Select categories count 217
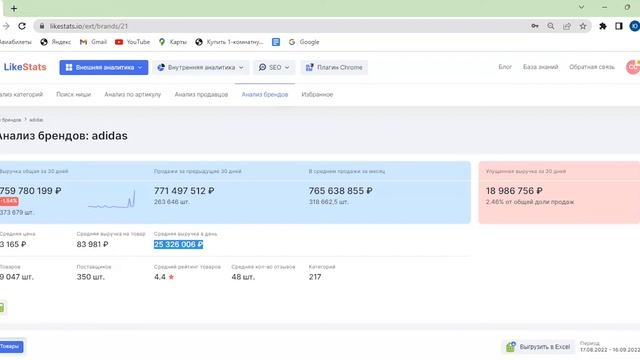Screen dimensions: 640x360 pos(315,277)
